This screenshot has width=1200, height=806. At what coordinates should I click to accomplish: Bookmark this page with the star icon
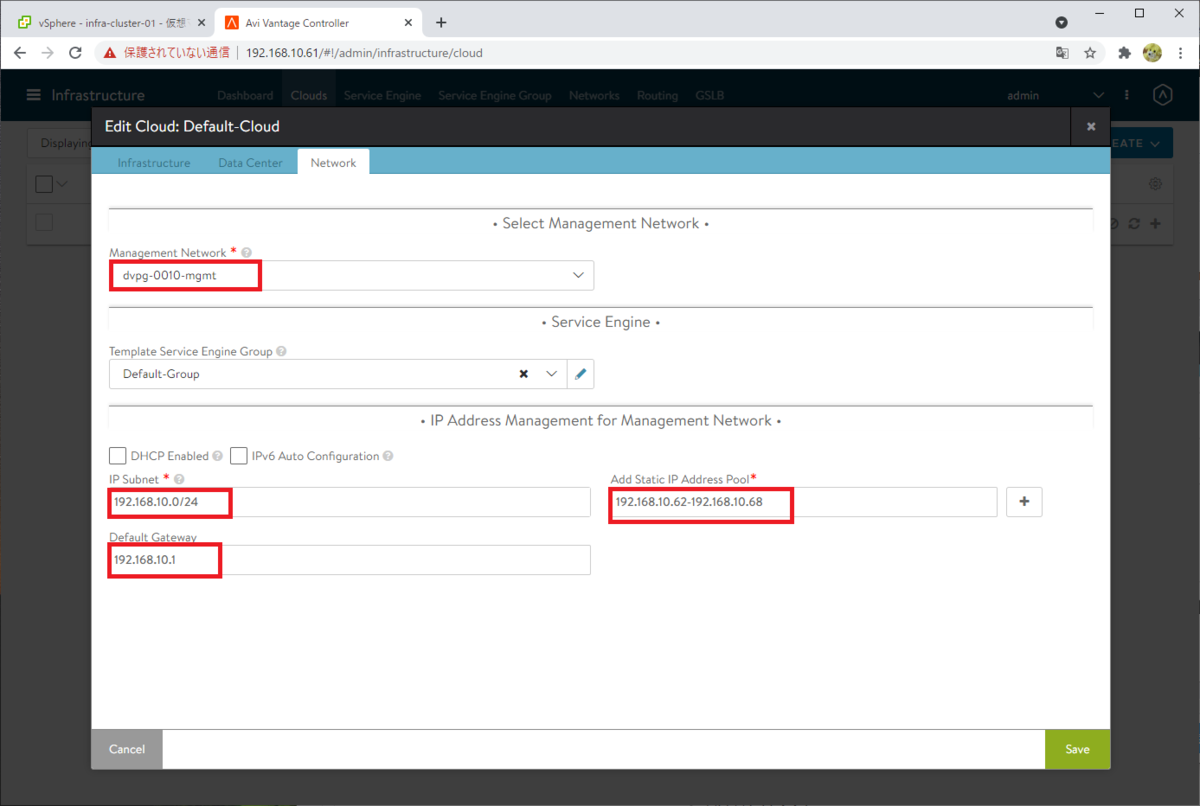click(x=1090, y=52)
